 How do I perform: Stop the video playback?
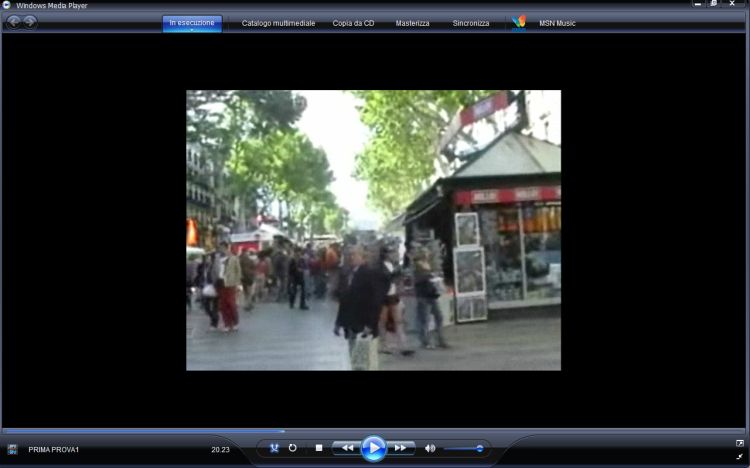[x=319, y=448]
